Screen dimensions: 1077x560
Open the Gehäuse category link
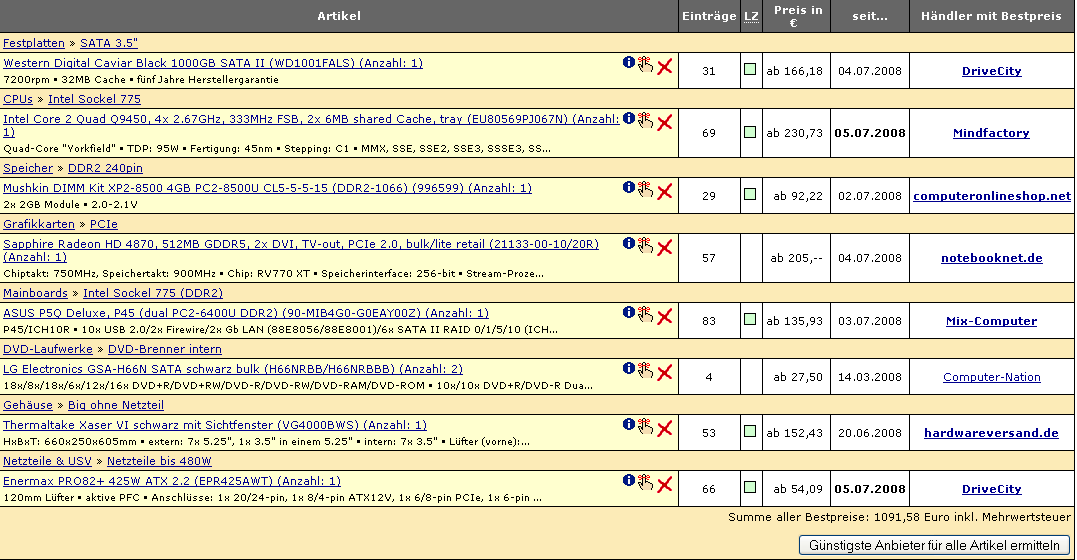[27, 405]
